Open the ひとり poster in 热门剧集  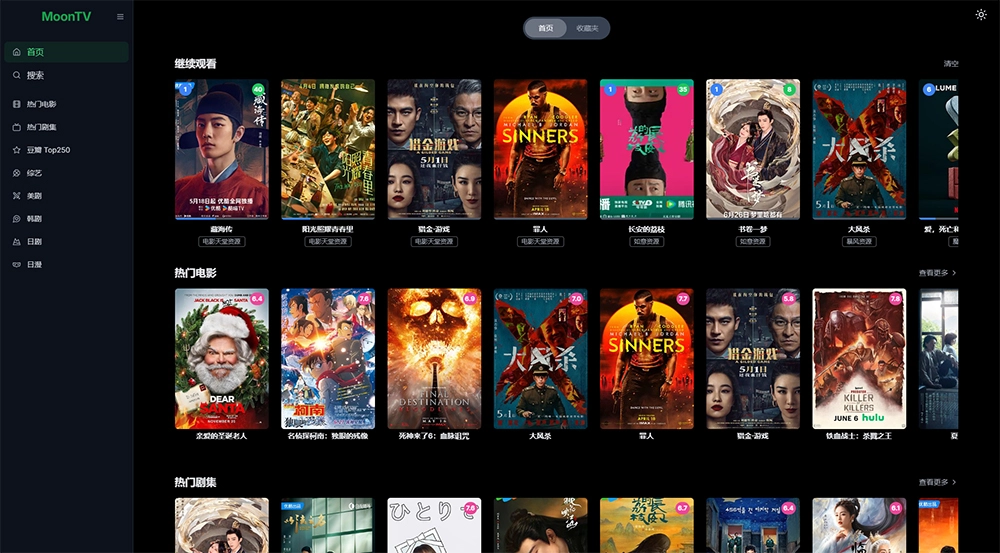point(434,526)
